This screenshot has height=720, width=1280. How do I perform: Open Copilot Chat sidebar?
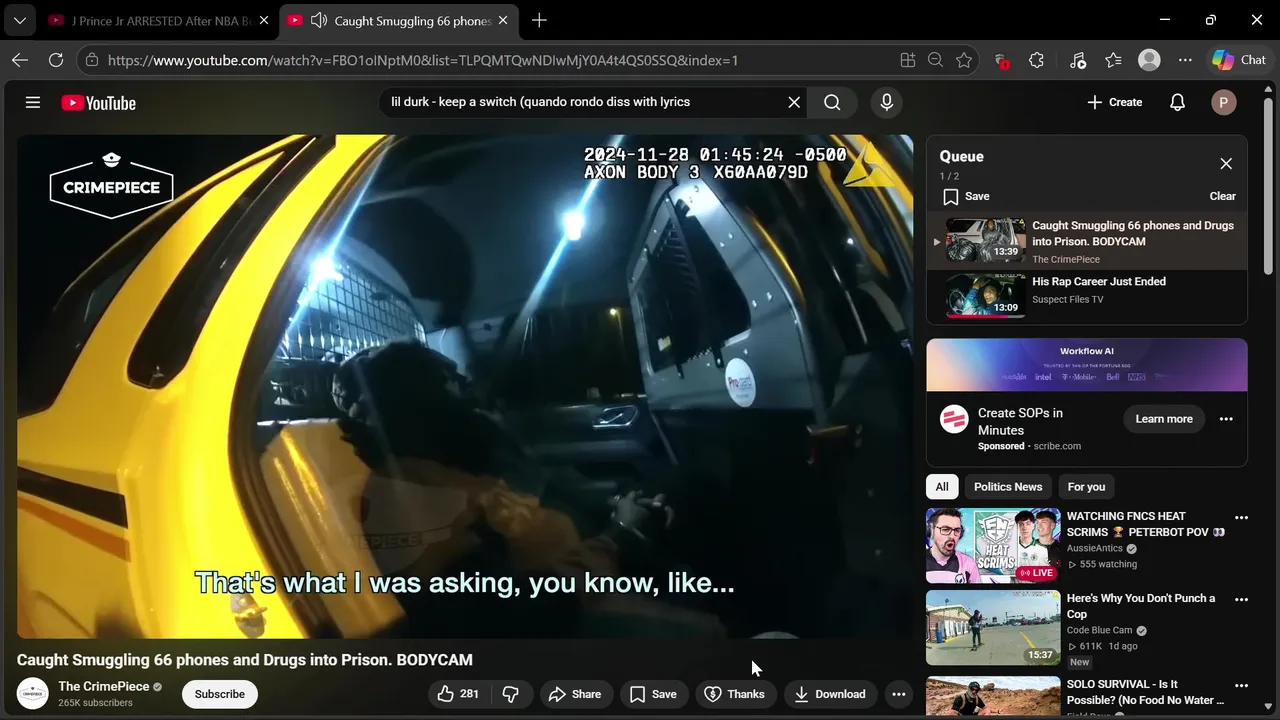pos(1240,60)
